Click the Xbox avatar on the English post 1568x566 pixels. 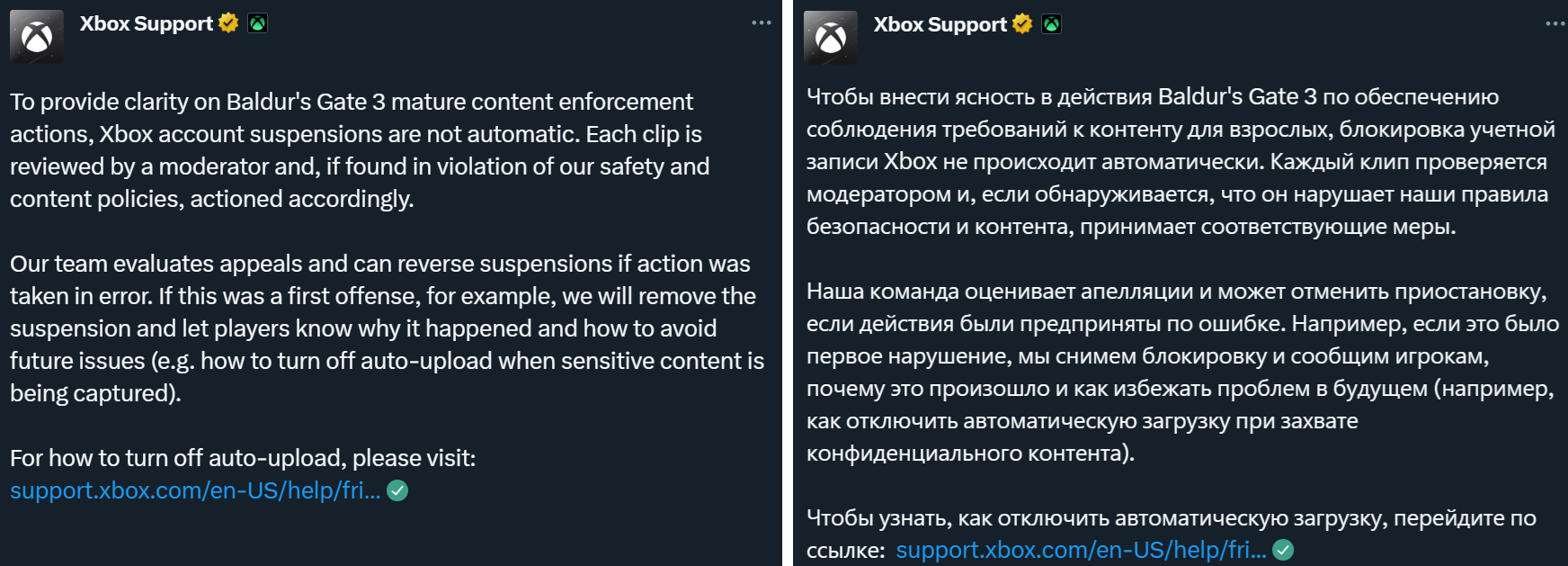click(x=37, y=37)
